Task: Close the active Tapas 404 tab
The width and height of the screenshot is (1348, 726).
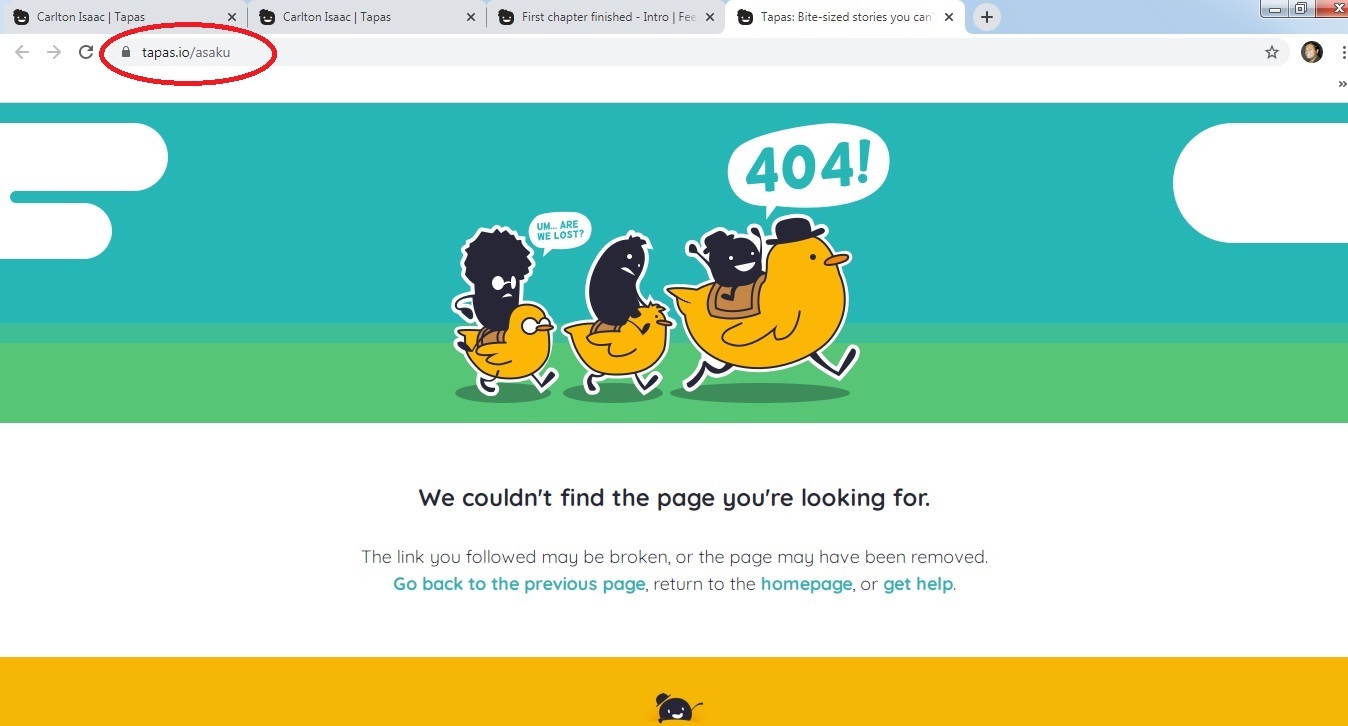Action: click(x=949, y=17)
